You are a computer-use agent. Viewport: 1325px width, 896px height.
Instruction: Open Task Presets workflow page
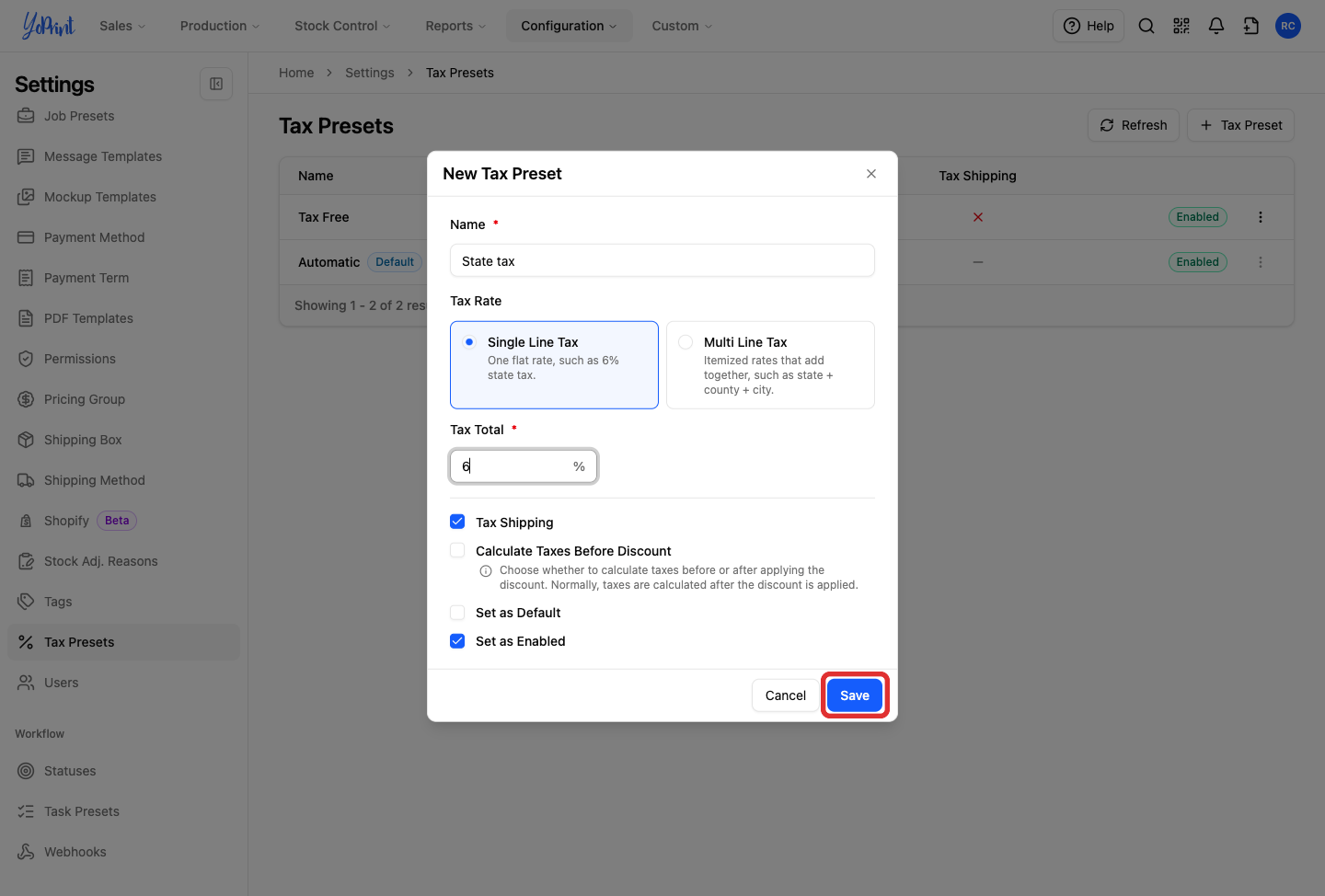(x=123, y=811)
